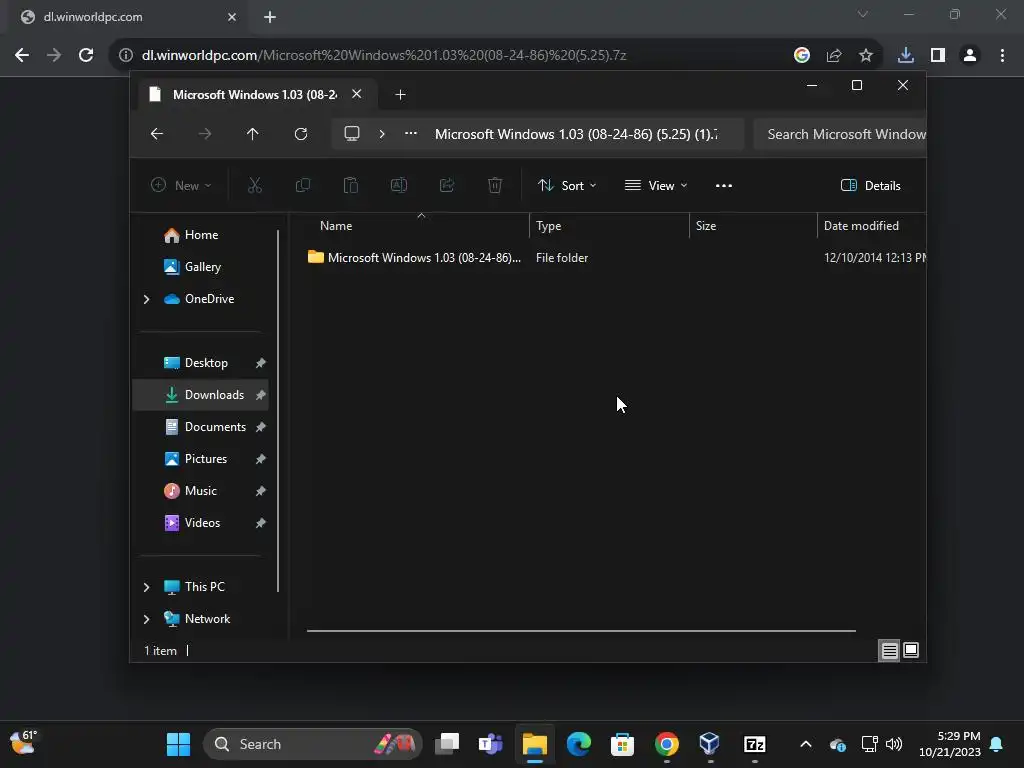Share this page icon in Chrome
This screenshot has height=768, width=1024.
[834, 56]
